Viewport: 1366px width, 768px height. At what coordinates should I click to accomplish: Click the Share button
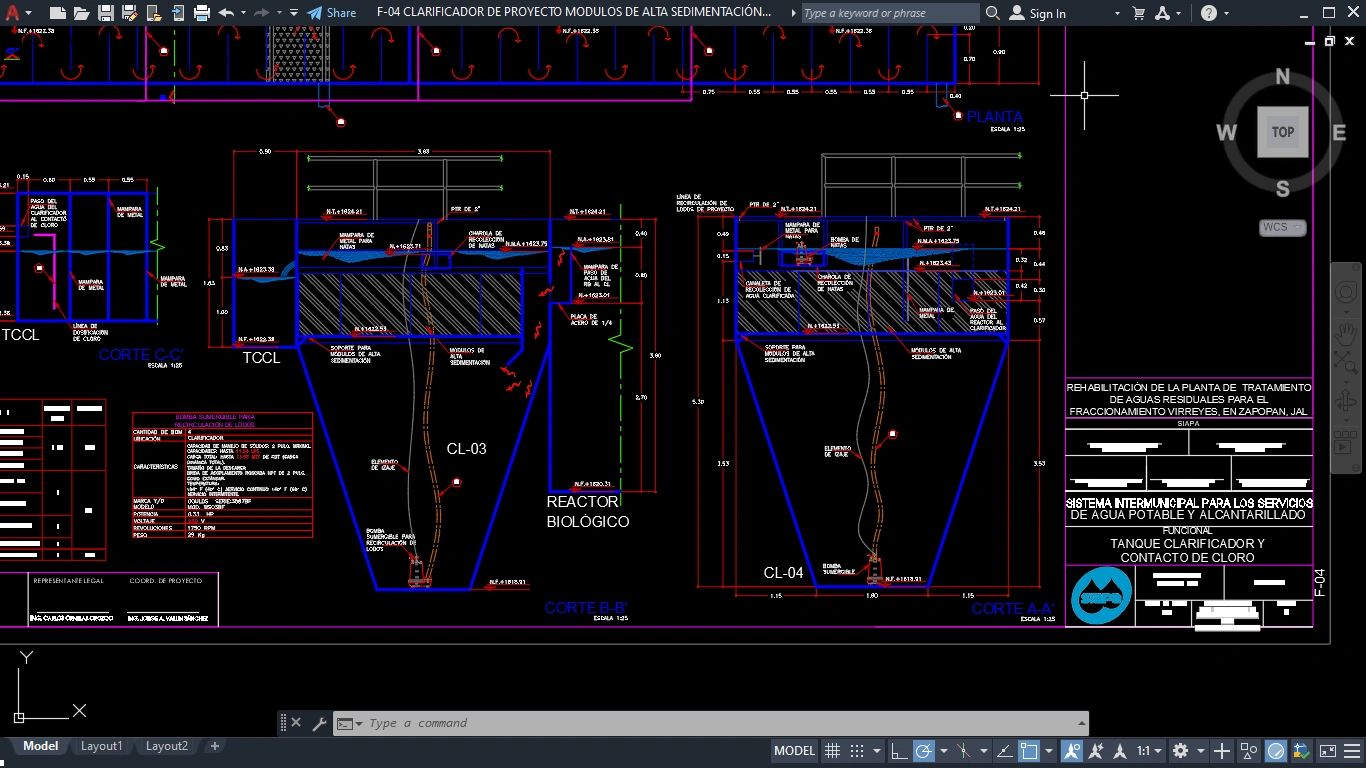tap(331, 13)
